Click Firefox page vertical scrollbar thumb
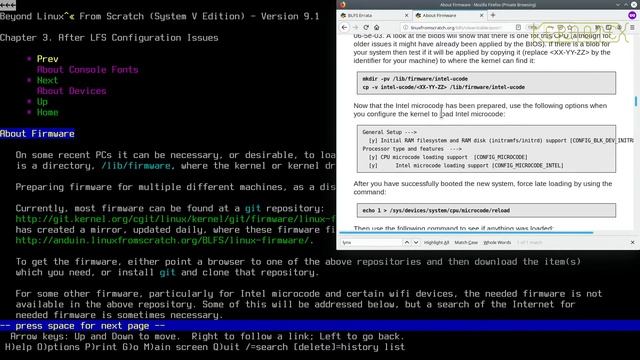Viewport: 640px width, 360px height. [x=636, y=101]
